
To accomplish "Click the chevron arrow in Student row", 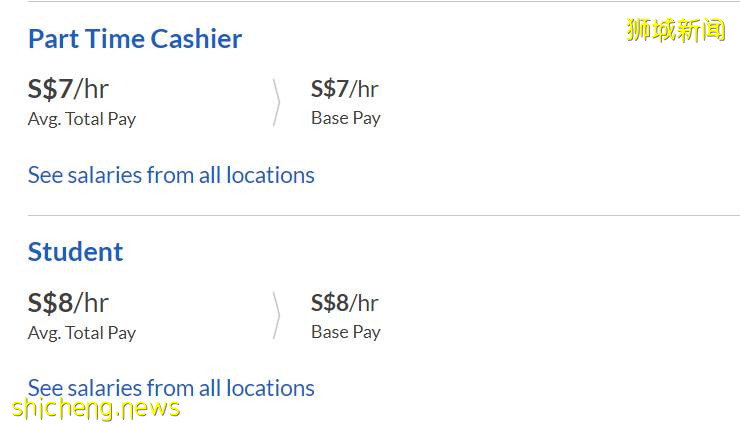I will point(276,316).
